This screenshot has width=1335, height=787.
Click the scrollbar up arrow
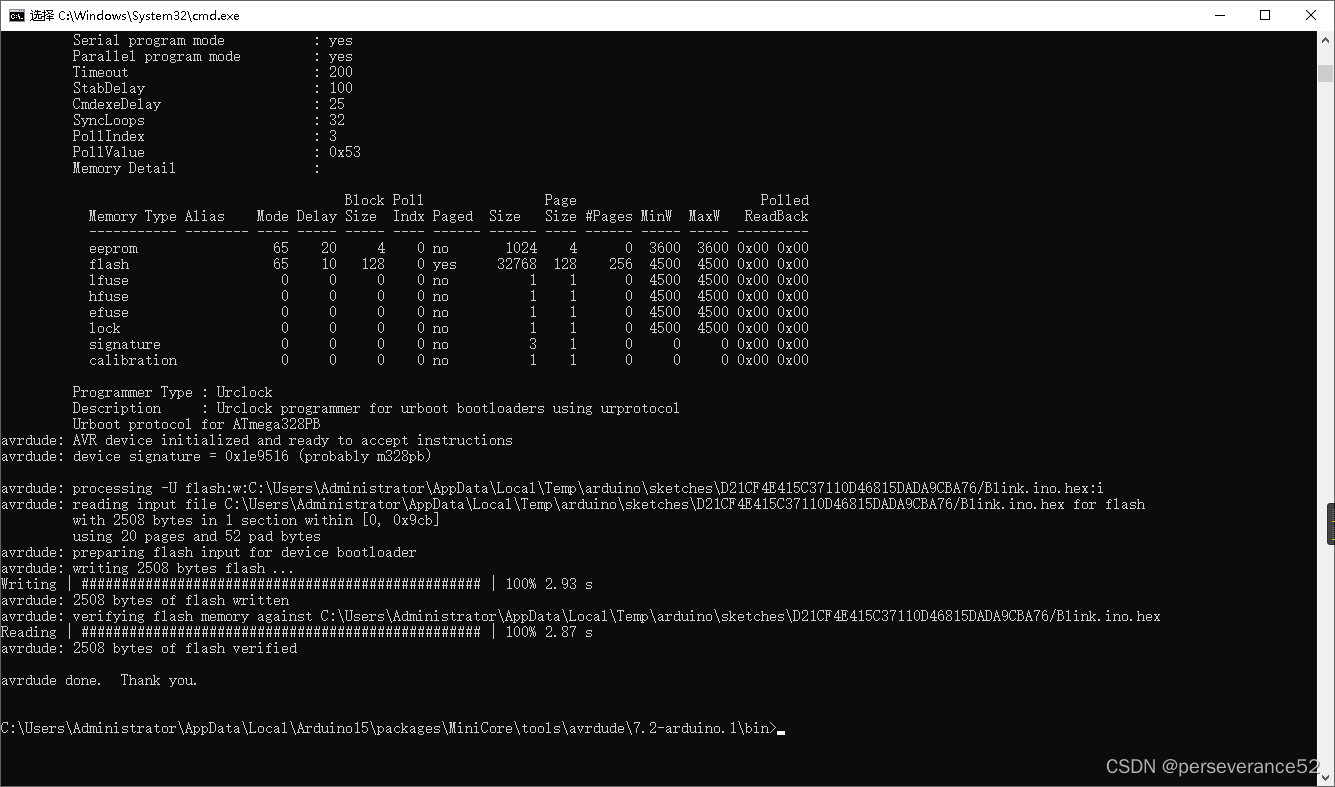point(1325,39)
